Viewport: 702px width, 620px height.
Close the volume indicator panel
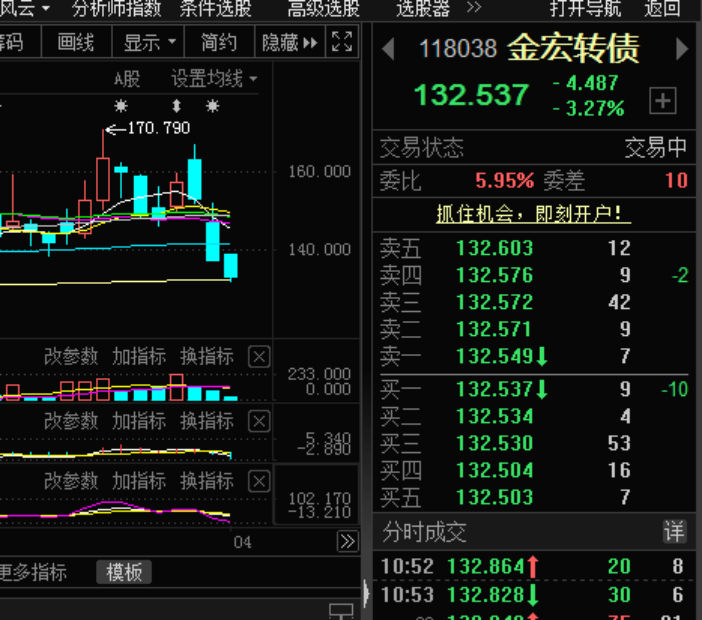pyautogui.click(x=258, y=357)
